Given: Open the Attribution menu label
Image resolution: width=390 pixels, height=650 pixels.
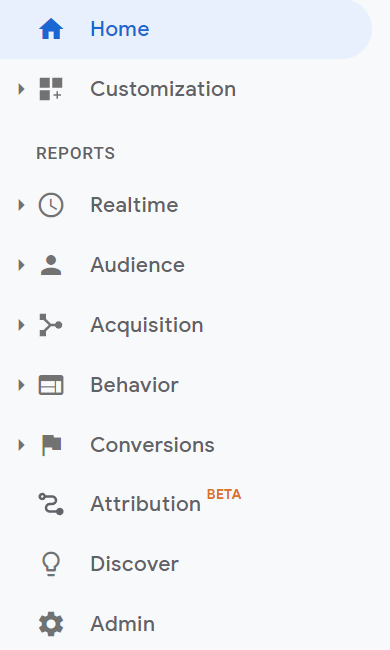Looking at the screenshot, I should pos(145,504).
